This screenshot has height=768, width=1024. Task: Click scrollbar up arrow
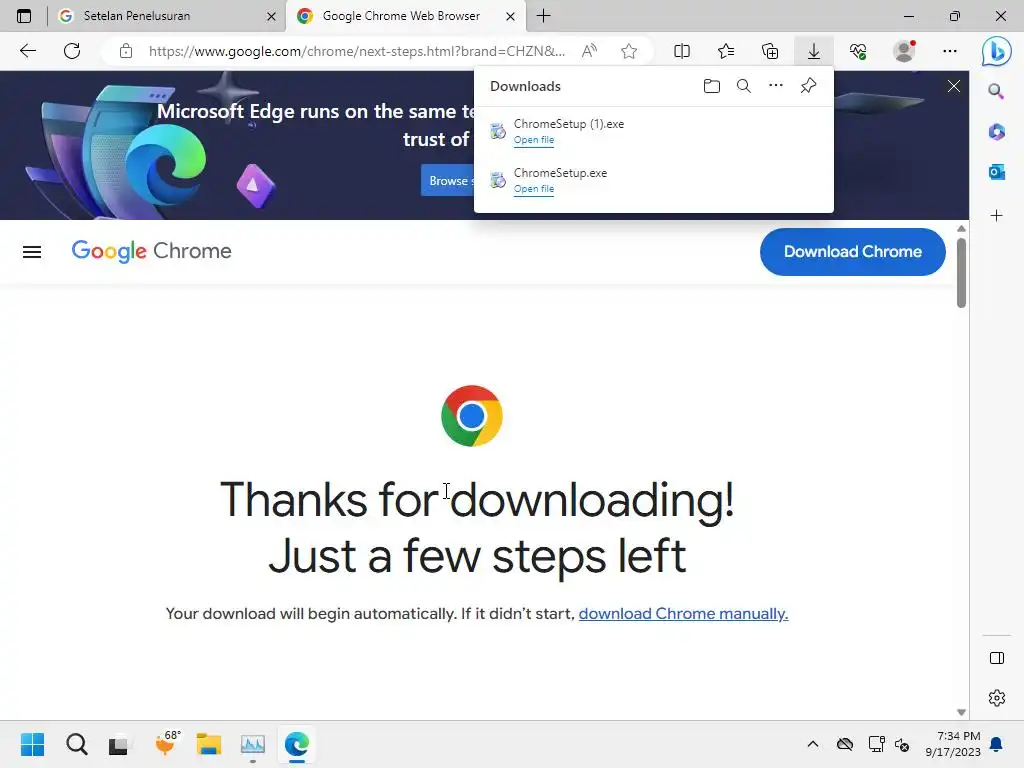pyautogui.click(x=961, y=229)
